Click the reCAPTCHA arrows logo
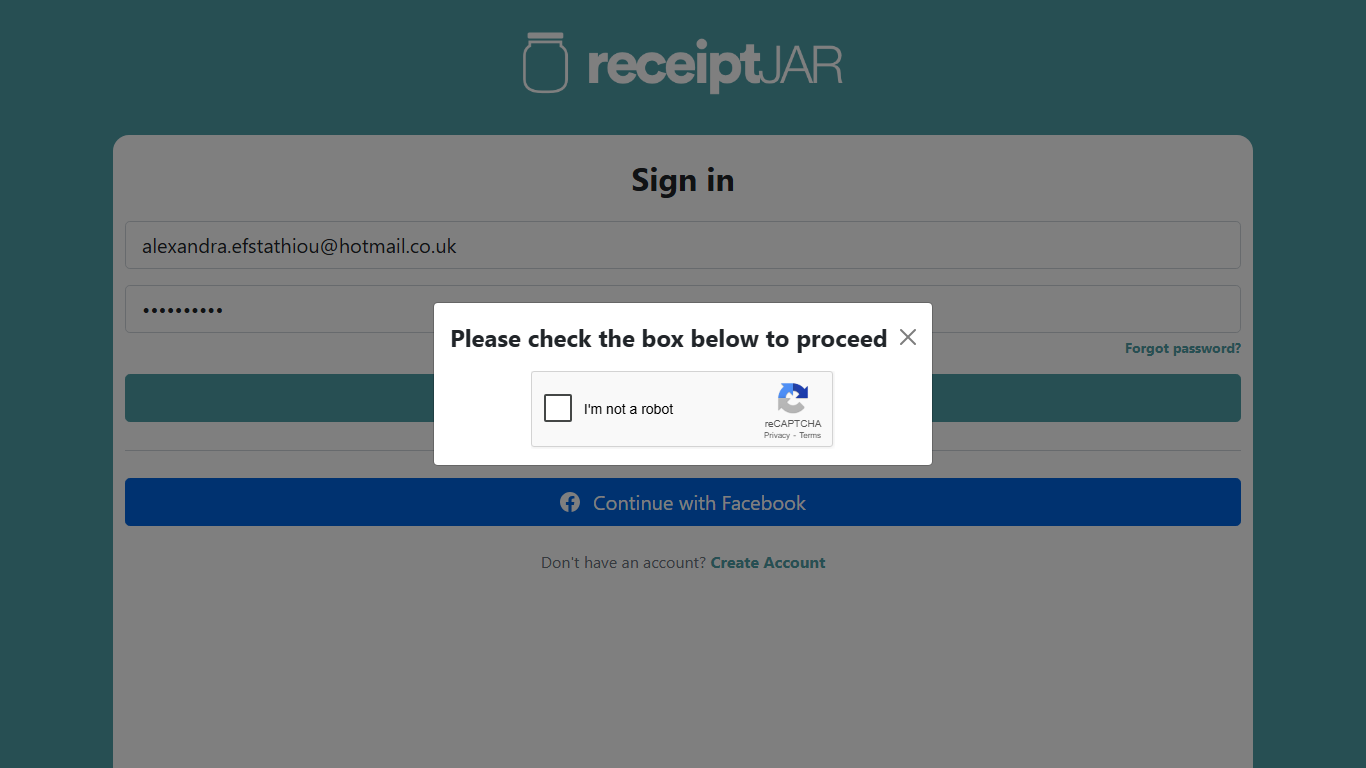 [793, 398]
